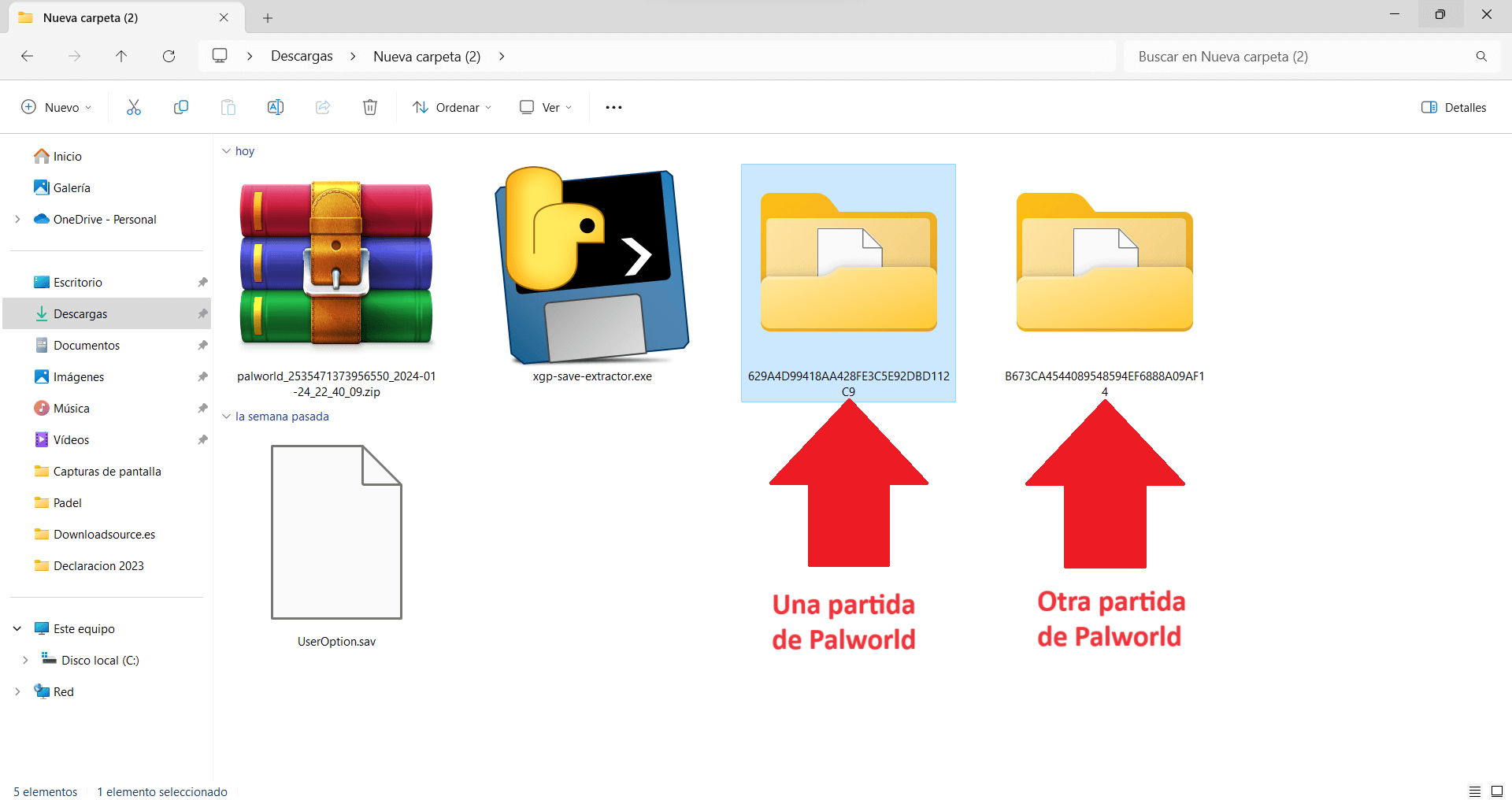Viewport: 1512px width, 800px height.
Task: Open Capturas de pantalla folder in sidebar
Action: click(107, 472)
